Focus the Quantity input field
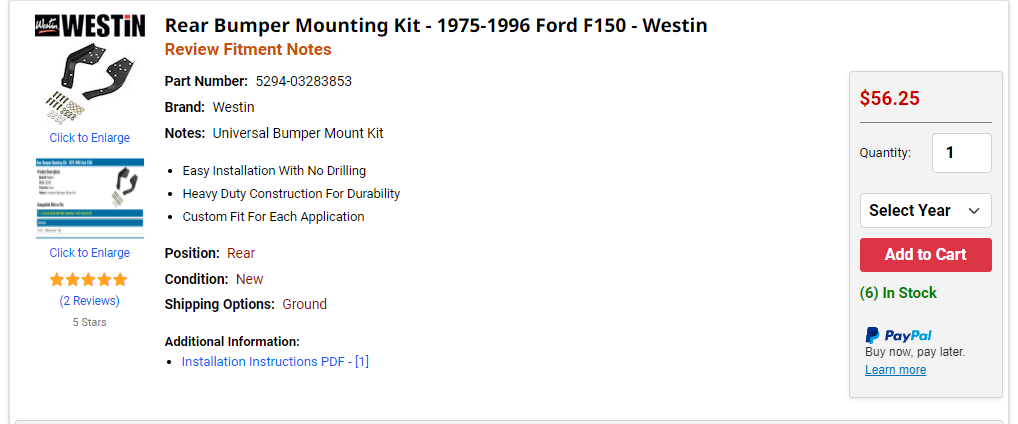1018x424 pixels. pyautogui.click(x=962, y=153)
